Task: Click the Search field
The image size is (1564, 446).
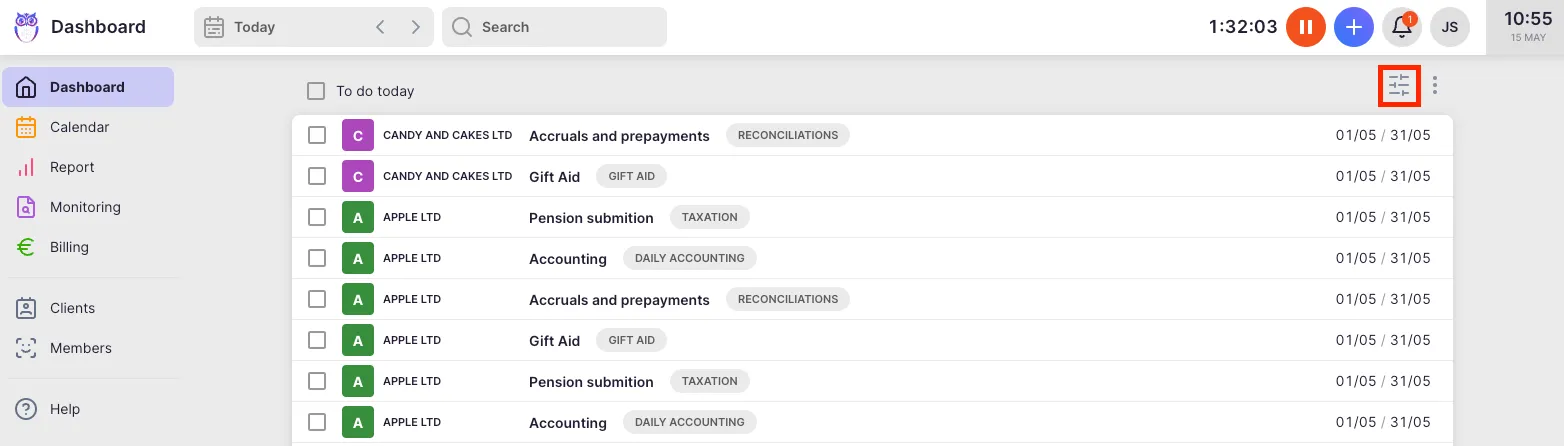Action: point(555,27)
